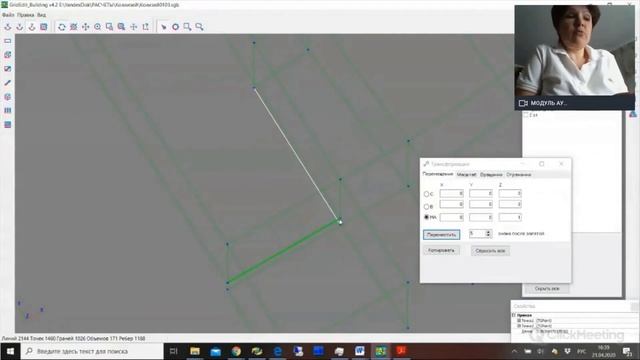Open the notification center icon
This screenshot has height=360, width=640.
(x=627, y=351)
